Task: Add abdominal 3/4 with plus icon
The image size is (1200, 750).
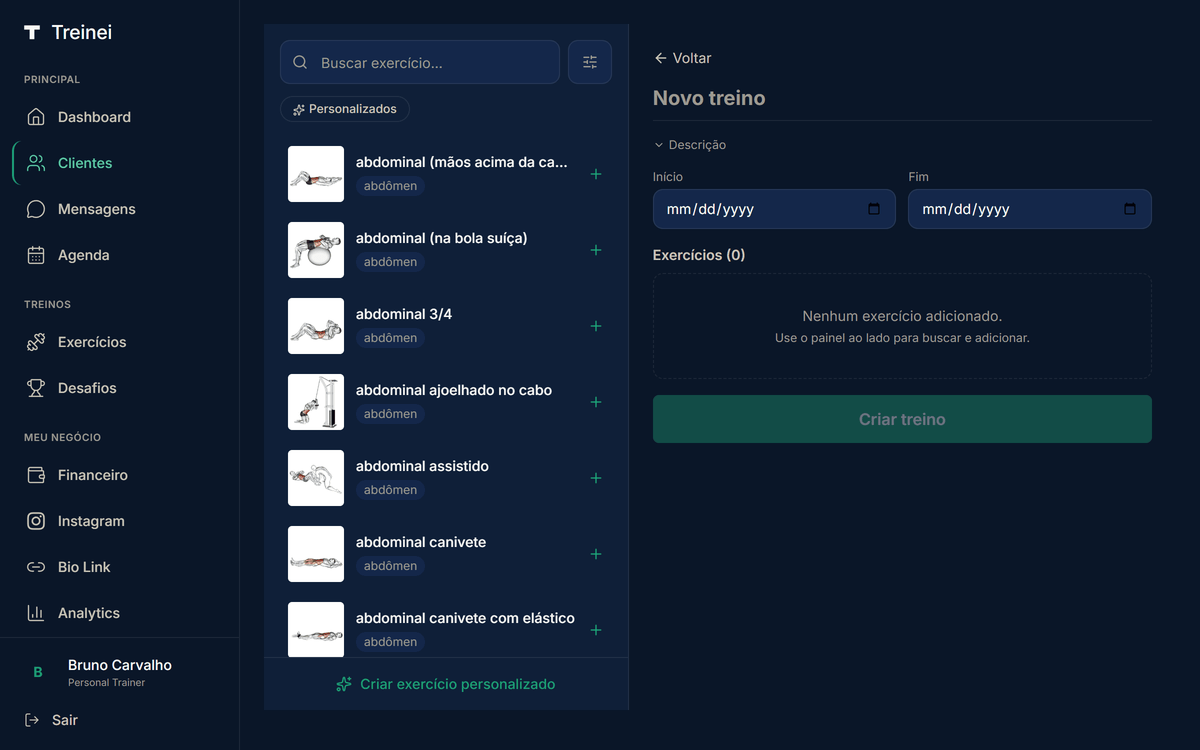Action: coord(596,326)
